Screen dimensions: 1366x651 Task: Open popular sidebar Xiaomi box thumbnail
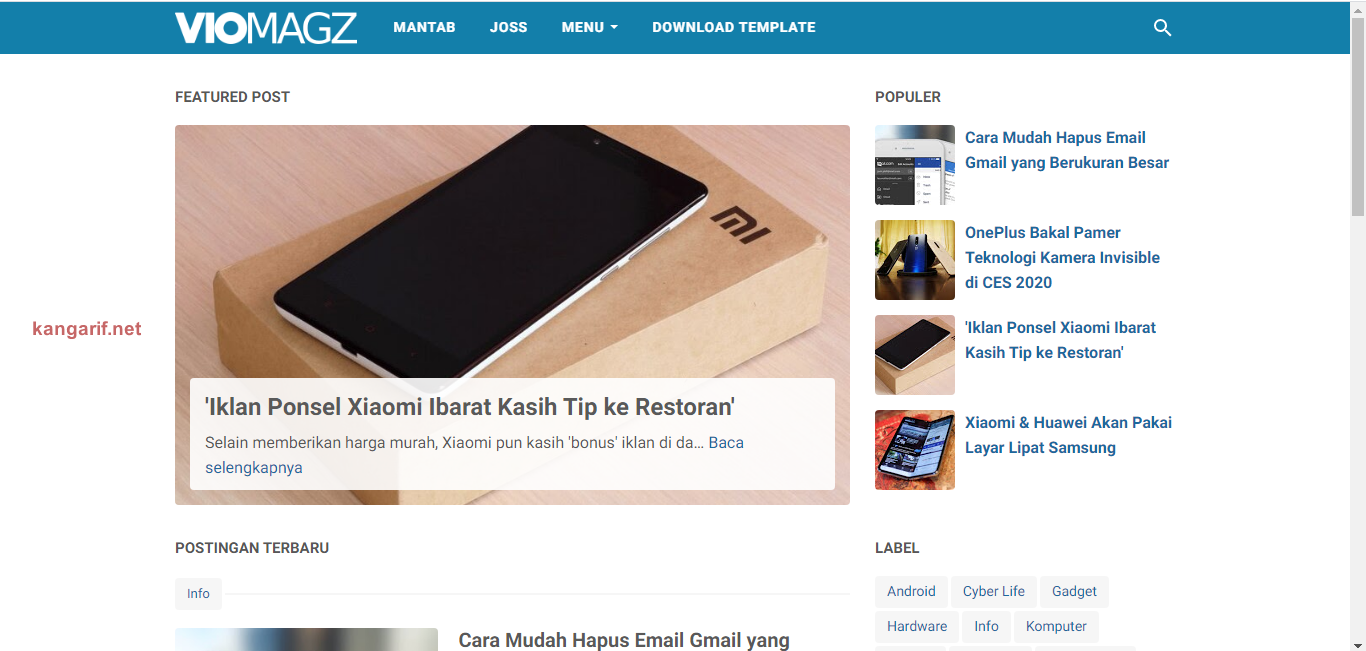tap(915, 355)
